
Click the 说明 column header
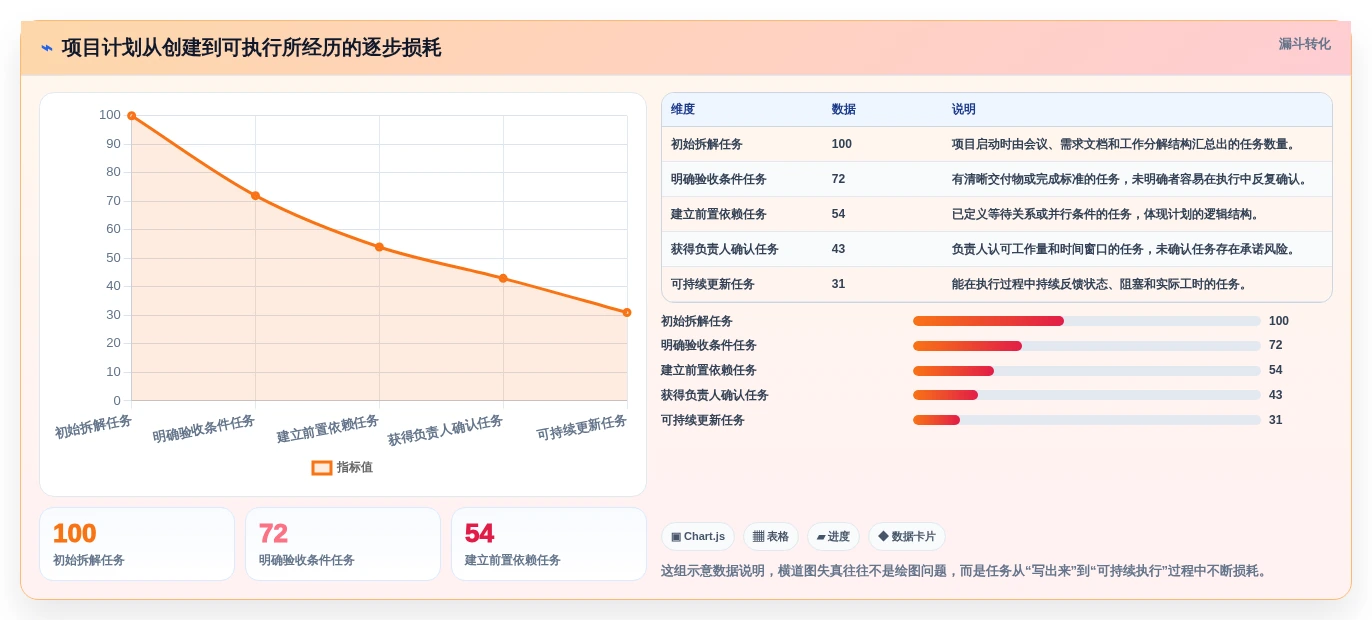[x=964, y=109]
